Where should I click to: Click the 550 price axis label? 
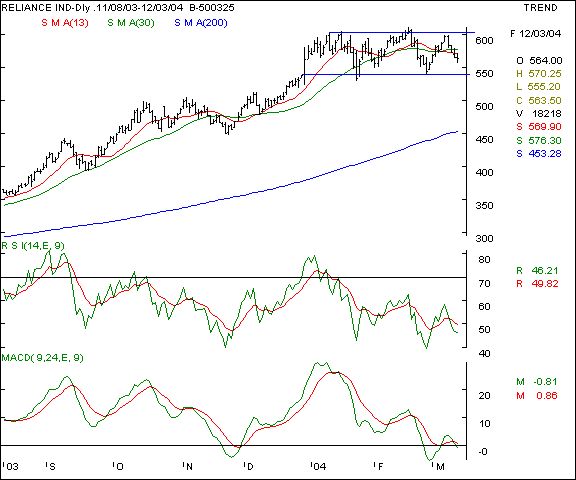(484, 73)
